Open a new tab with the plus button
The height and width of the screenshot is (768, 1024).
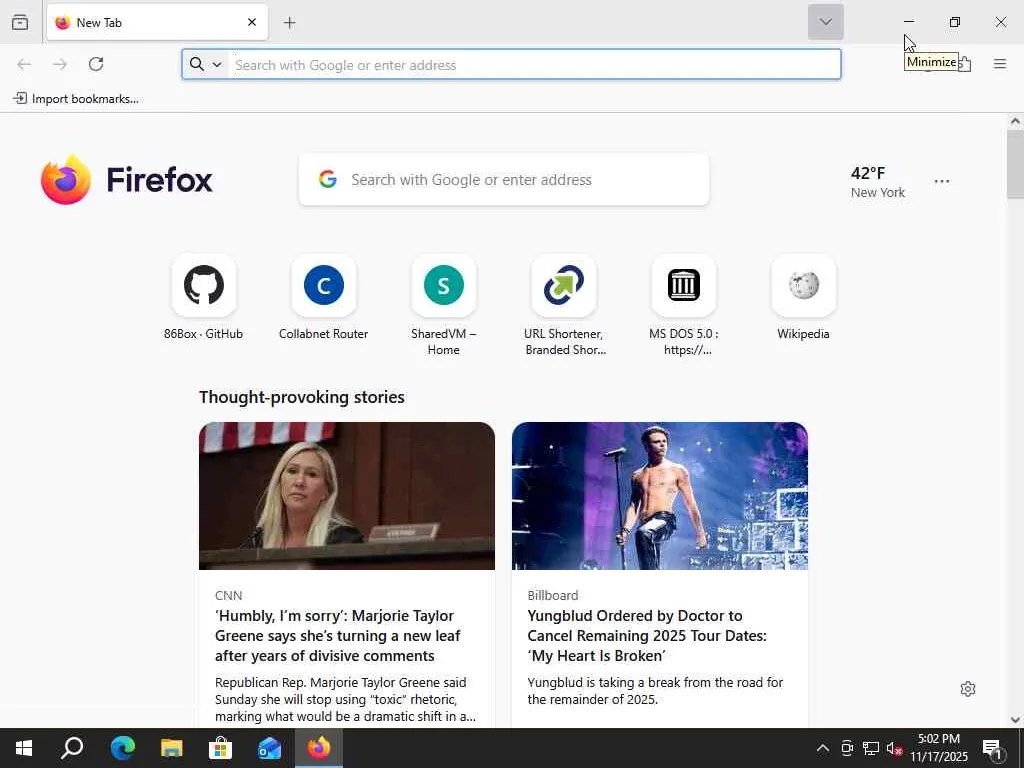pos(289,23)
